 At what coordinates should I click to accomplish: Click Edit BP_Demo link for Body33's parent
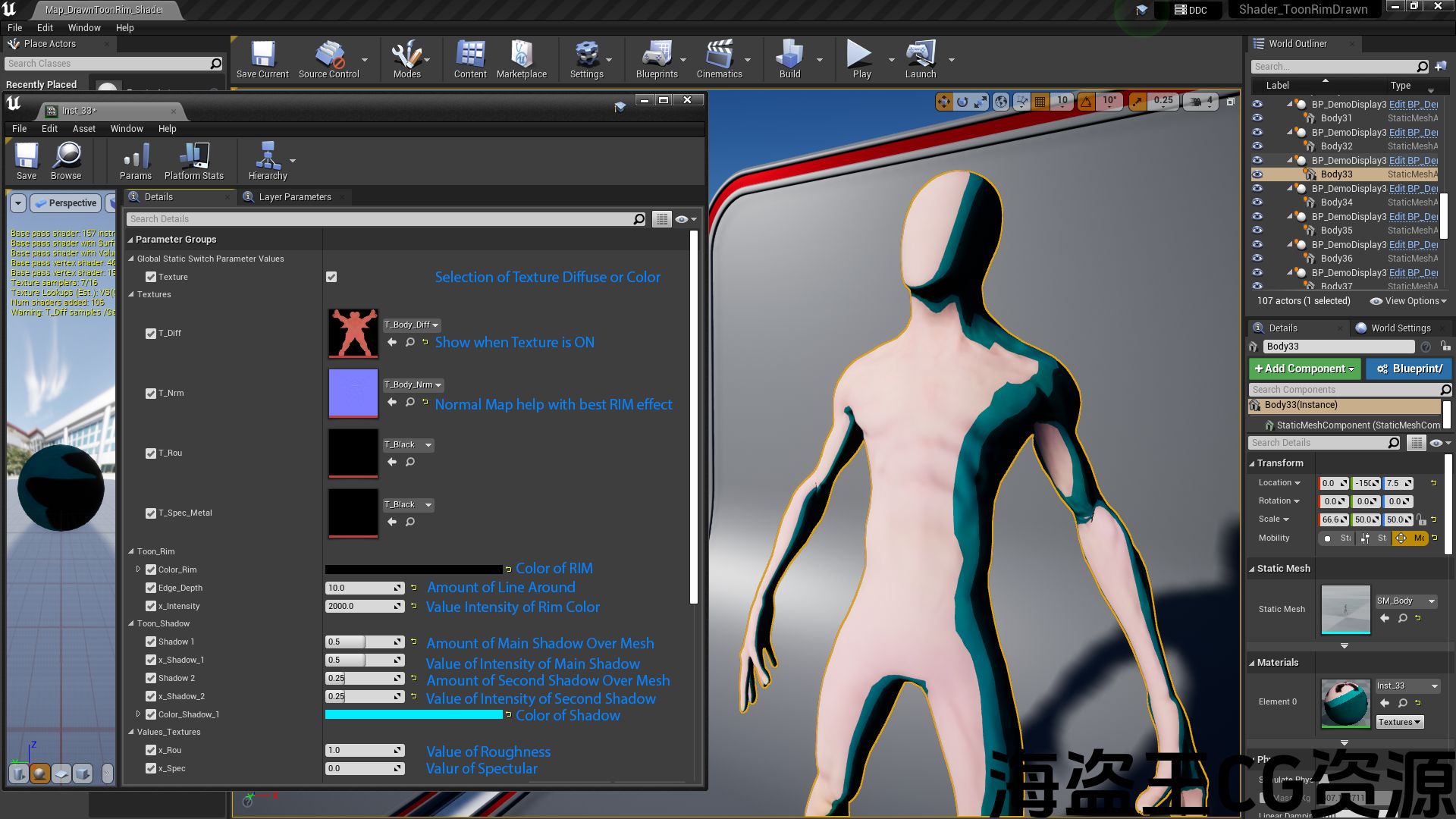(1413, 161)
